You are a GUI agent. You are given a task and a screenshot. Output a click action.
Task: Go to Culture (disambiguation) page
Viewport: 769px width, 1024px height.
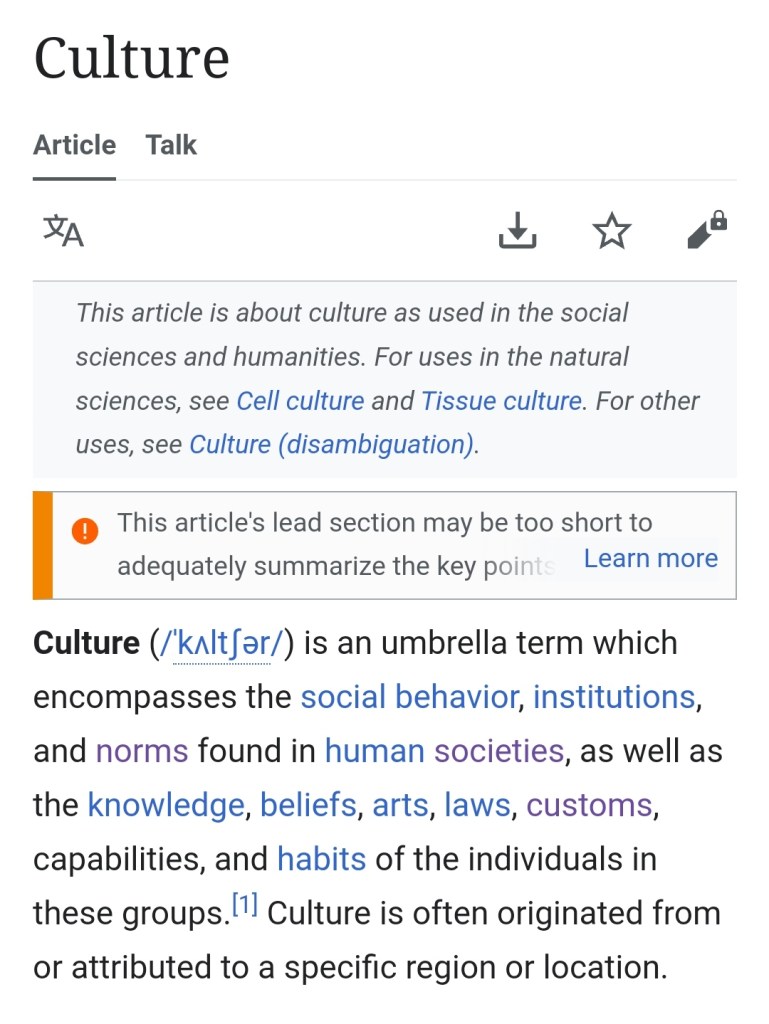point(331,444)
